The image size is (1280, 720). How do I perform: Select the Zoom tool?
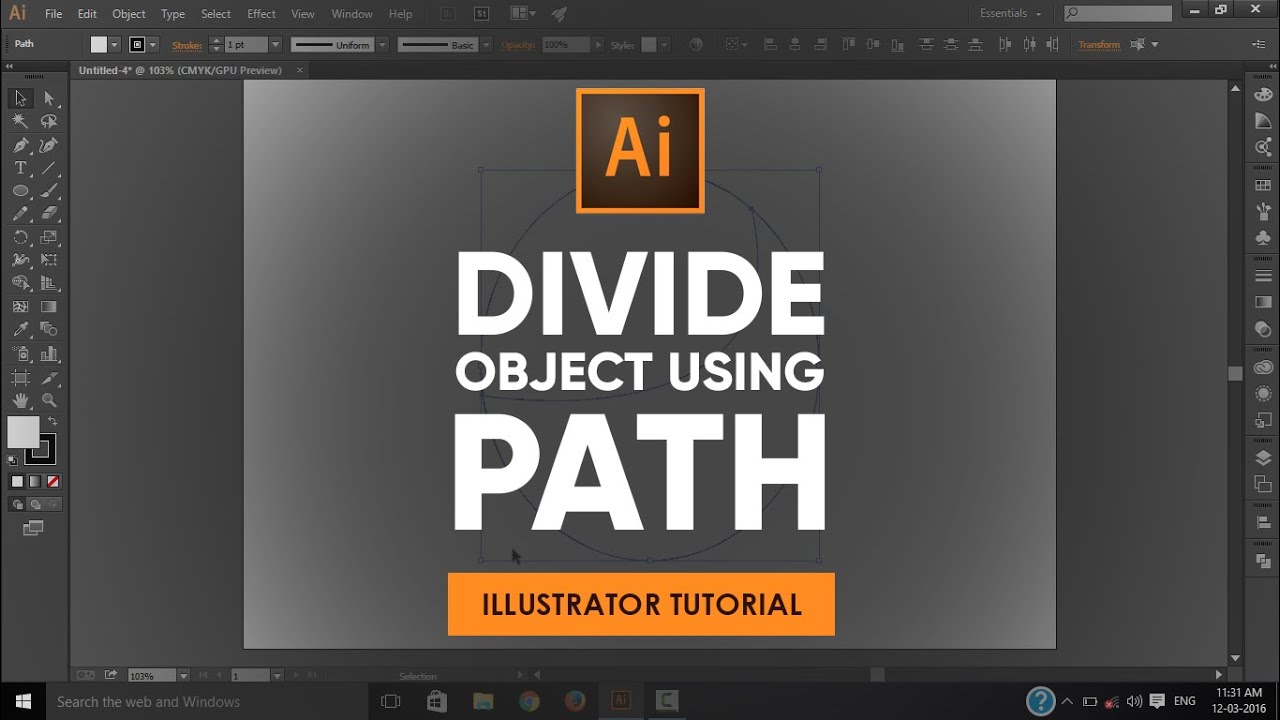click(49, 400)
